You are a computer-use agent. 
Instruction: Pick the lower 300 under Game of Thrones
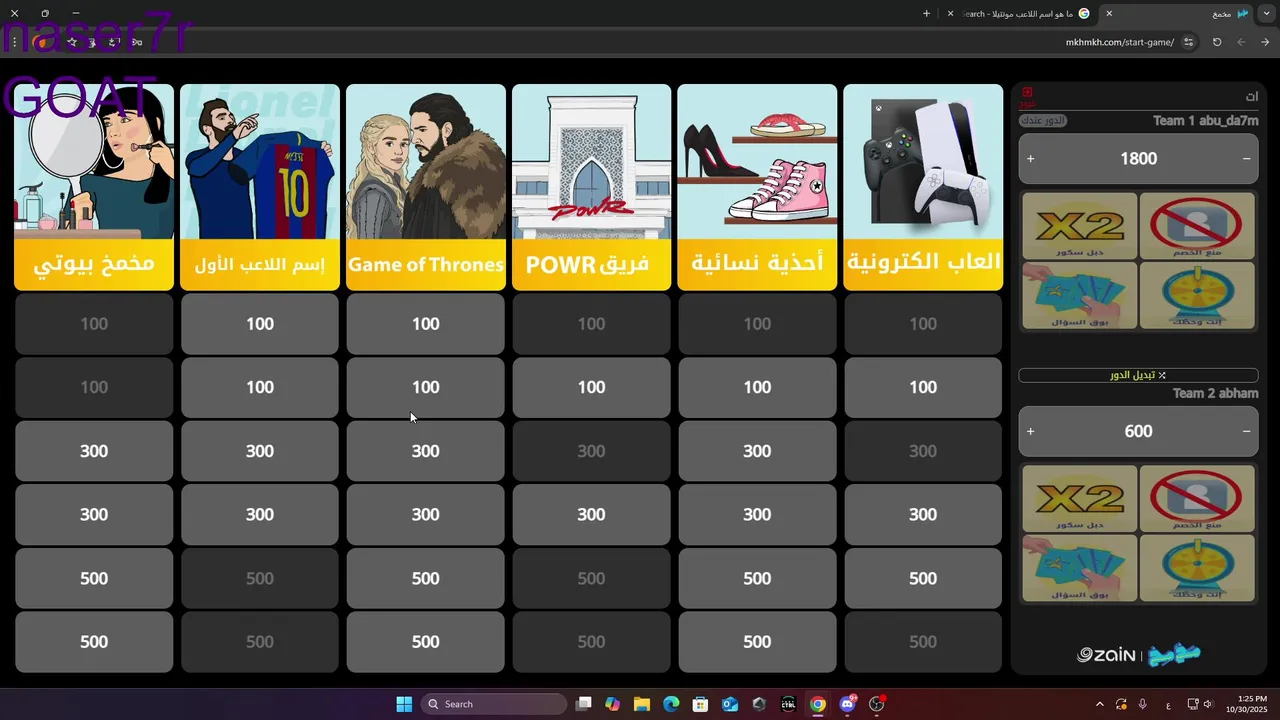(x=426, y=514)
